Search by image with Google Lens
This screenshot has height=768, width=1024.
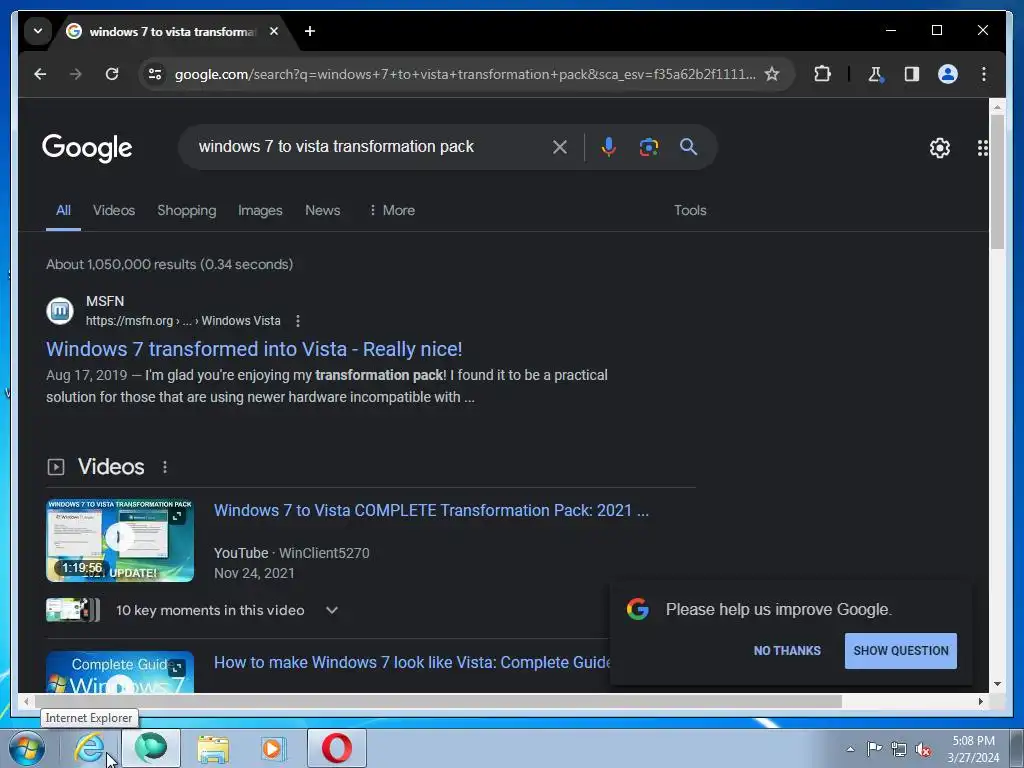click(648, 147)
